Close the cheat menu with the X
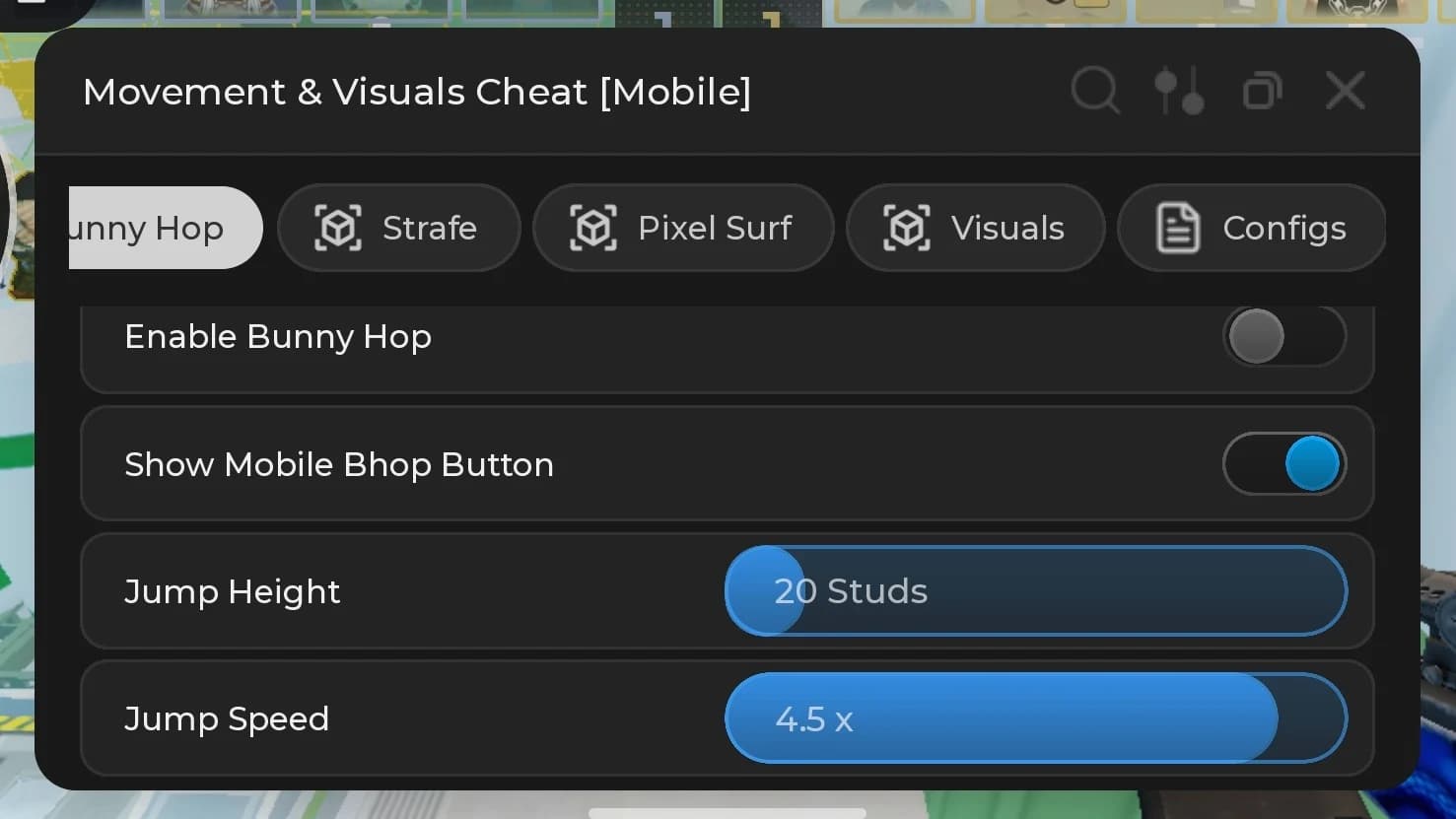The image size is (1456, 819). pyautogui.click(x=1346, y=91)
